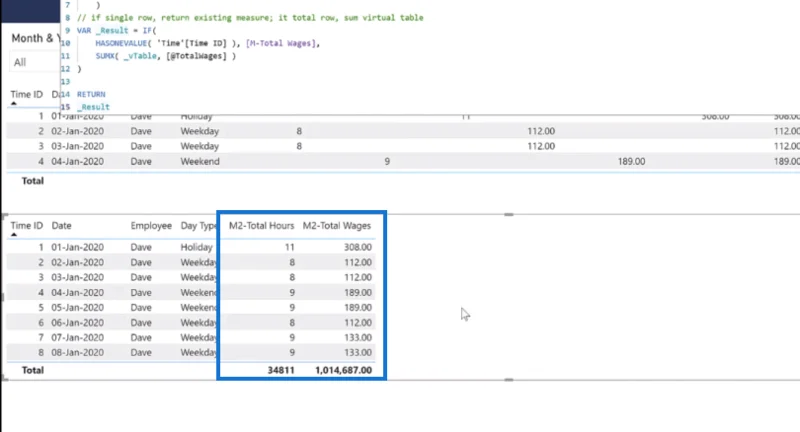The image size is (800, 432).
Task: Grab the lower table's top-center resize handle
Action: [509, 215]
